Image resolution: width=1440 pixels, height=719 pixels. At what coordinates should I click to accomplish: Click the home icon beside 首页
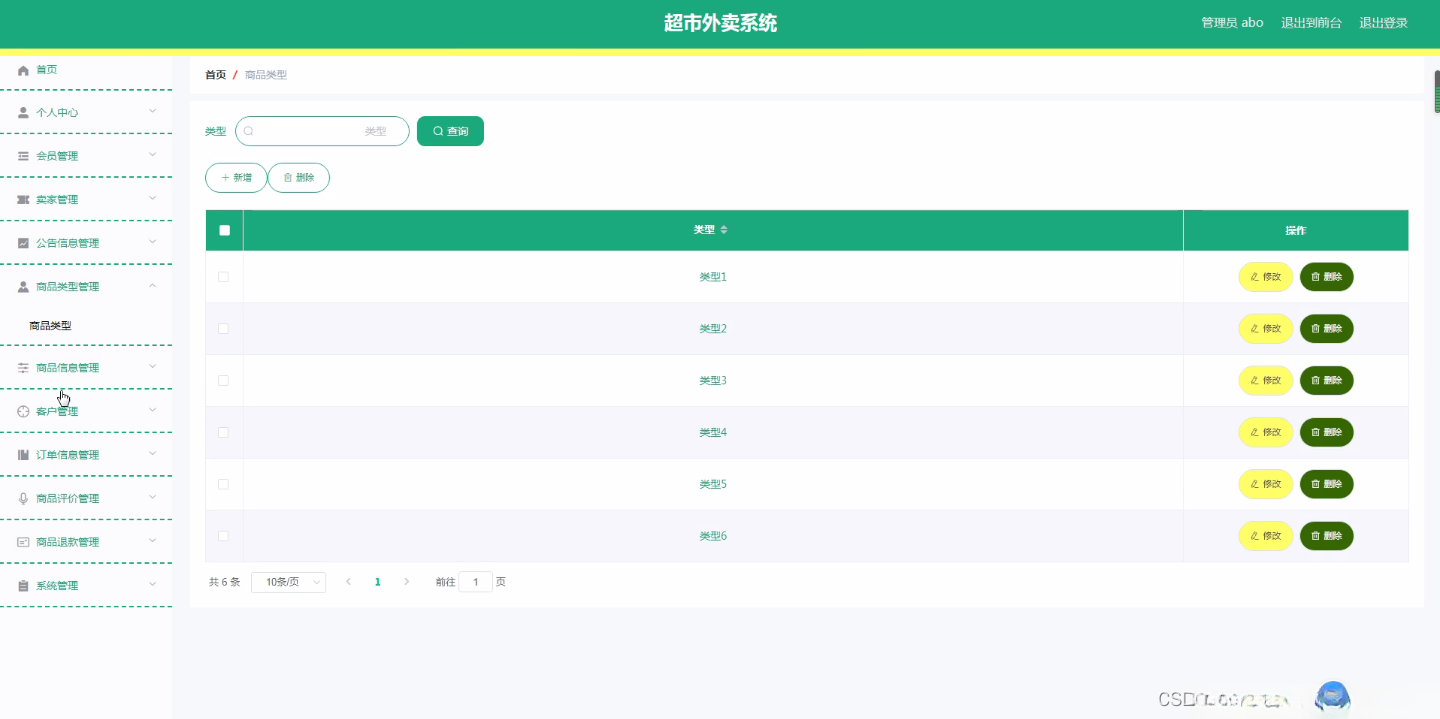click(23, 70)
